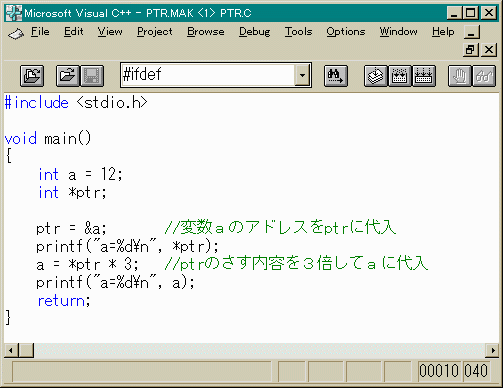The width and height of the screenshot is (503, 388).
Task: Open the Help menu
Action: (443, 32)
